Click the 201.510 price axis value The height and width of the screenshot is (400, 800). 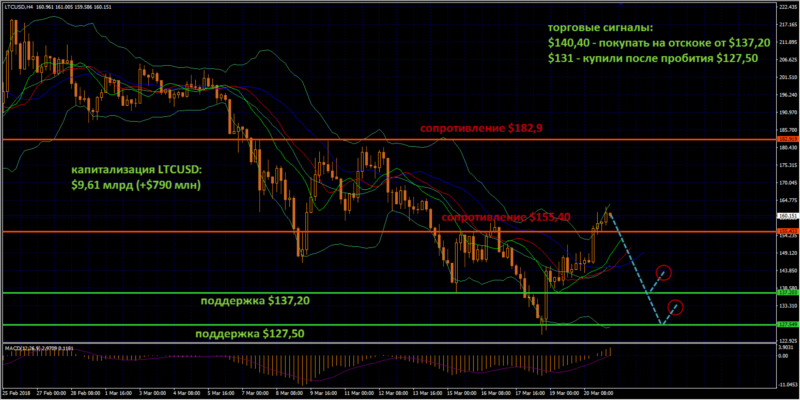786,77
